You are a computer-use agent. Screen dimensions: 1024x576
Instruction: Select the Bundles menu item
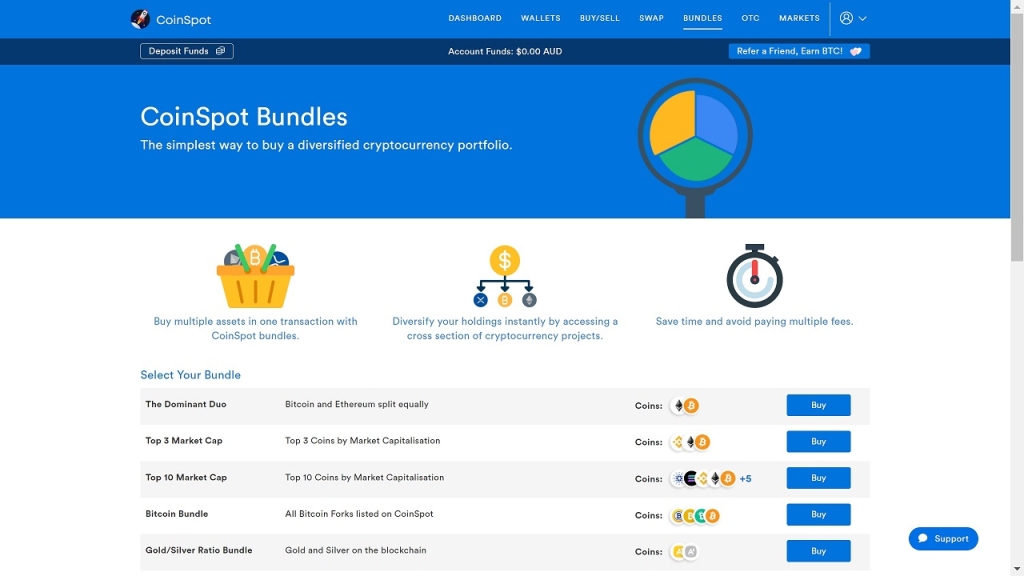702,18
